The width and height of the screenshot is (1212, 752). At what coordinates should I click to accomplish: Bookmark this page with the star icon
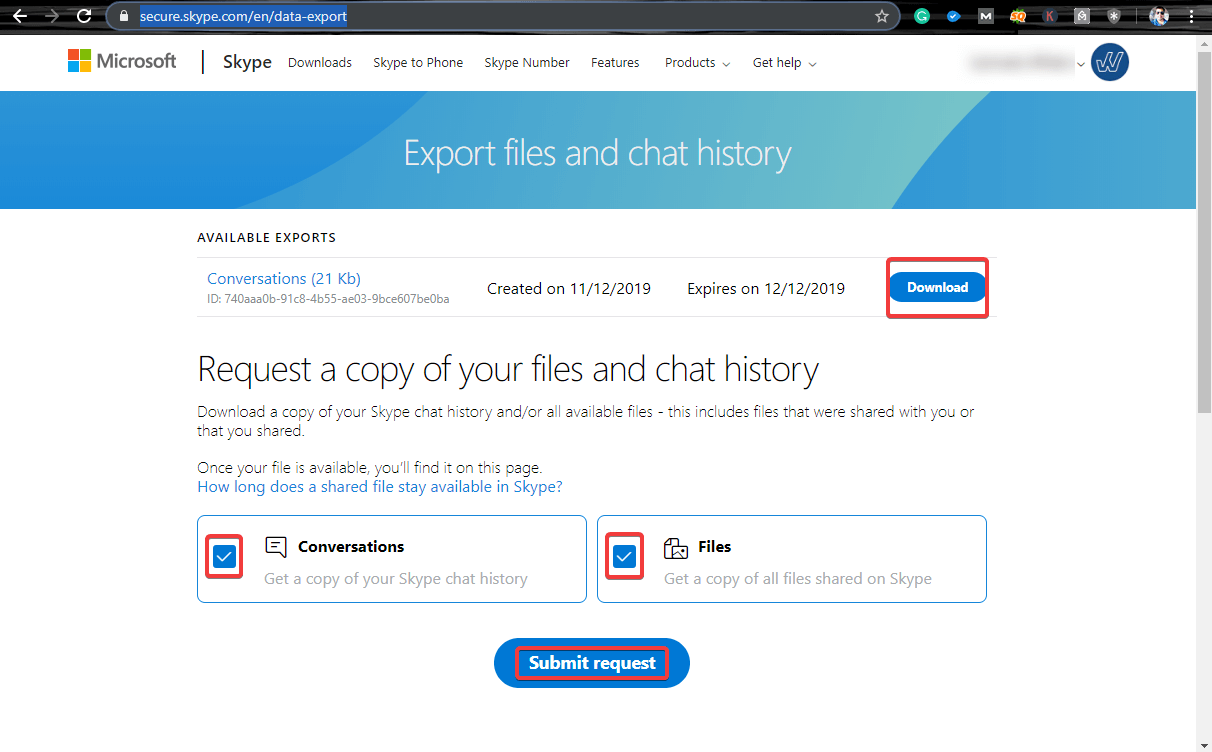882,16
